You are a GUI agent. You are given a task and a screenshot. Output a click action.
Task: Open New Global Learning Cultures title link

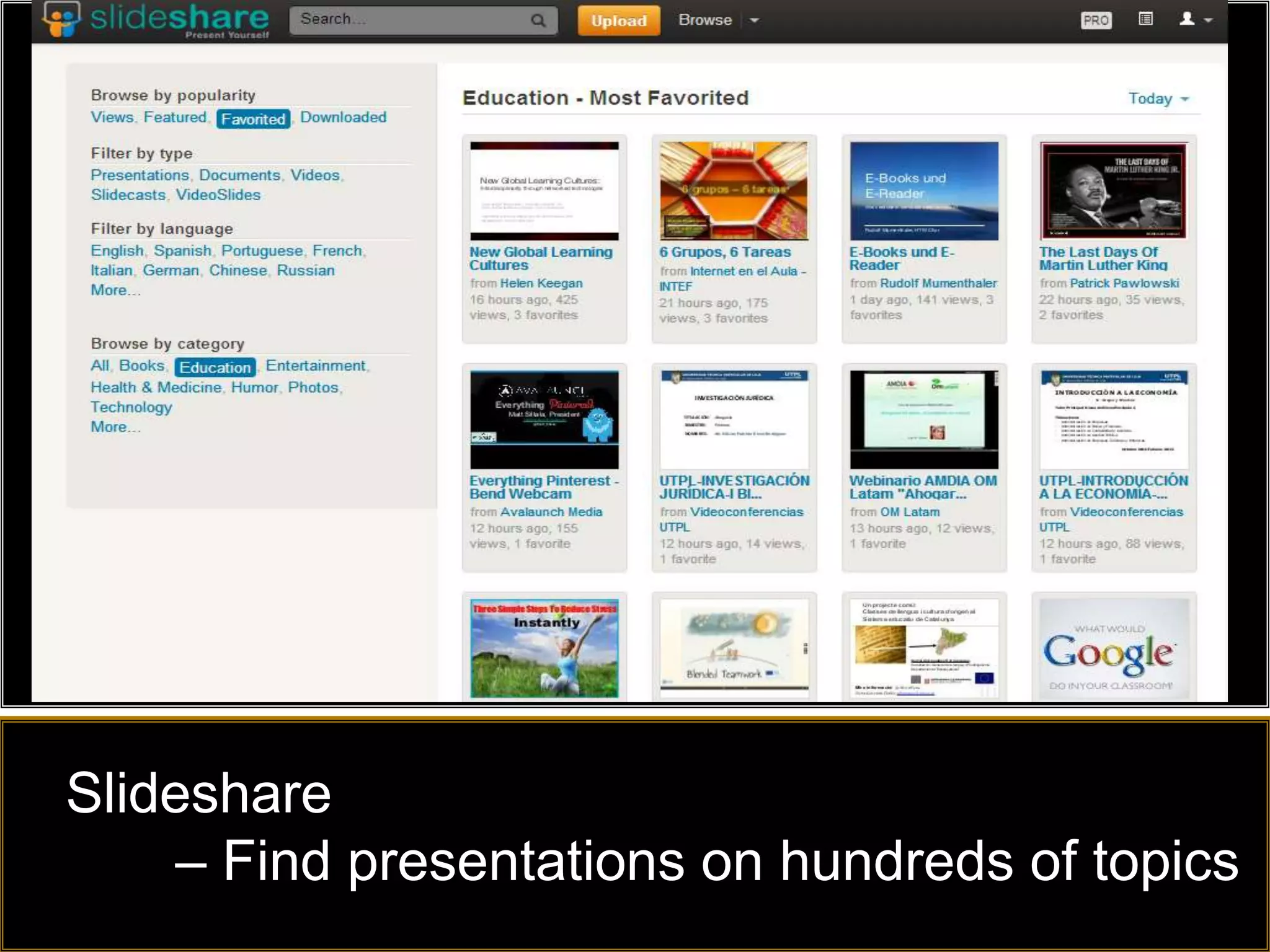click(541, 258)
